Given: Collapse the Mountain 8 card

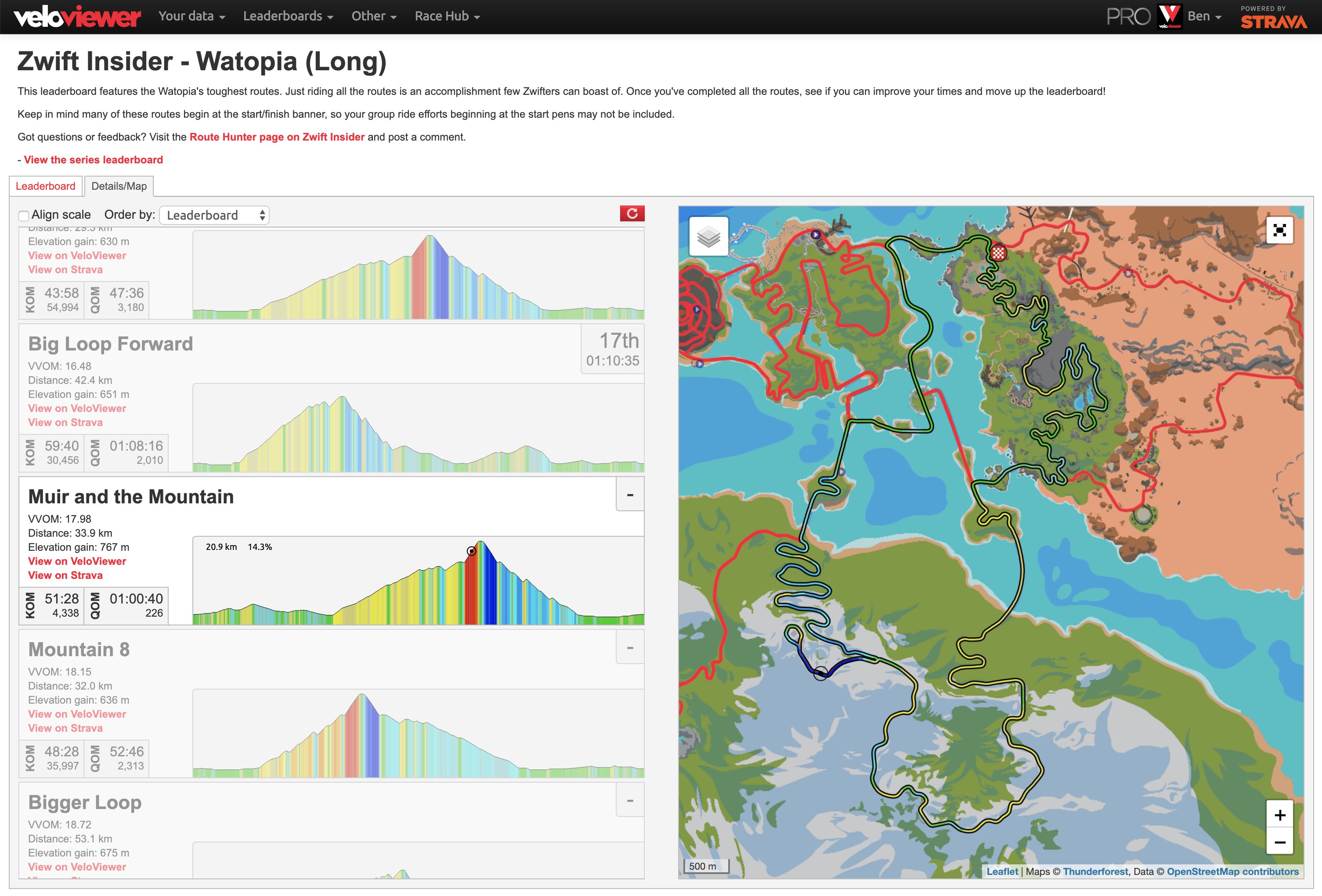Looking at the screenshot, I should 630,648.
